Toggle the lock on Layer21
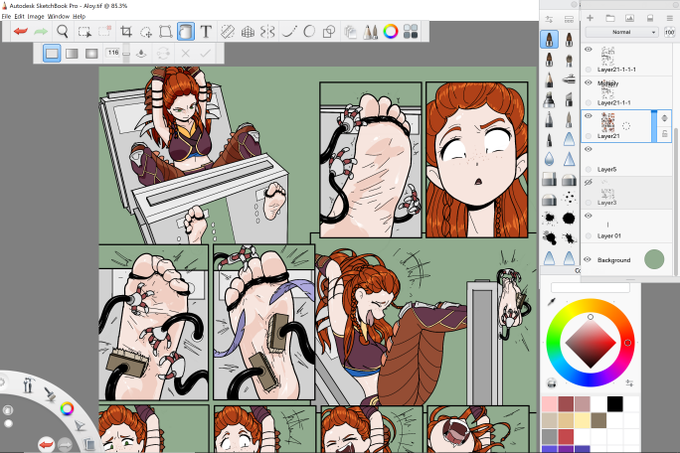The width and height of the screenshot is (680, 453). pyautogui.click(x=664, y=134)
